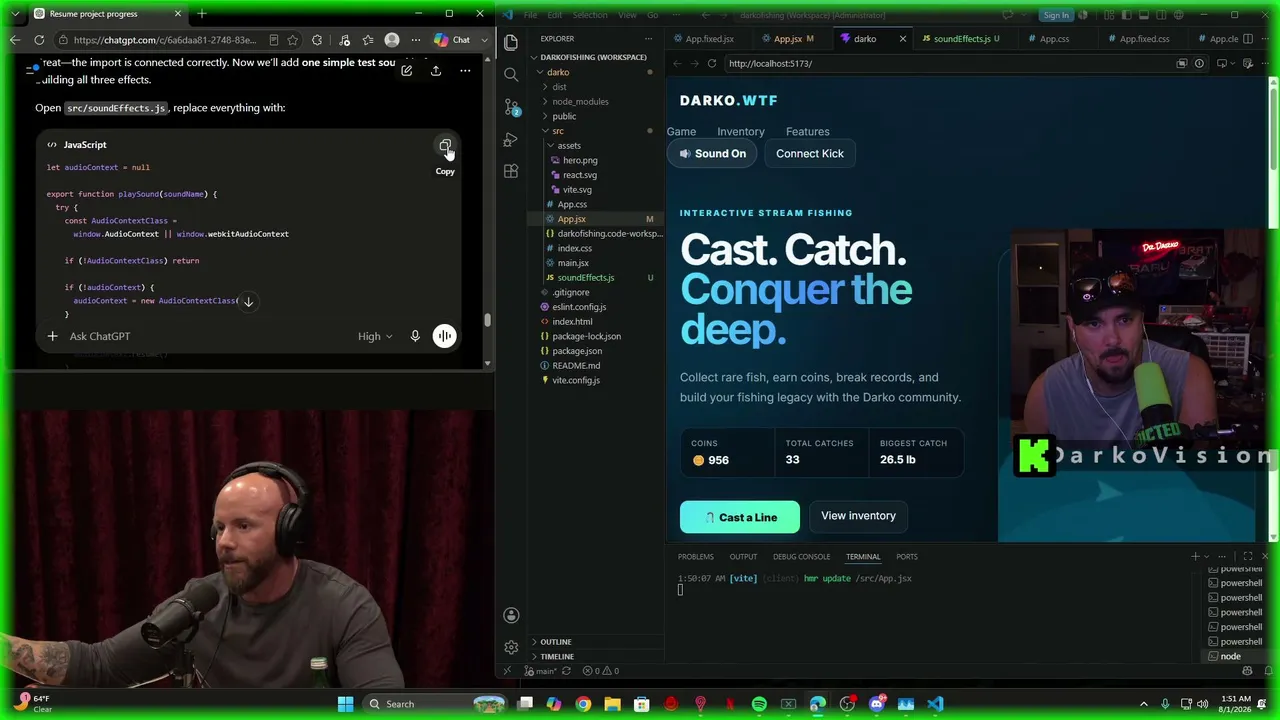Refresh the Edge browser page
Viewport: 1280px width, 720px height.
(39, 40)
